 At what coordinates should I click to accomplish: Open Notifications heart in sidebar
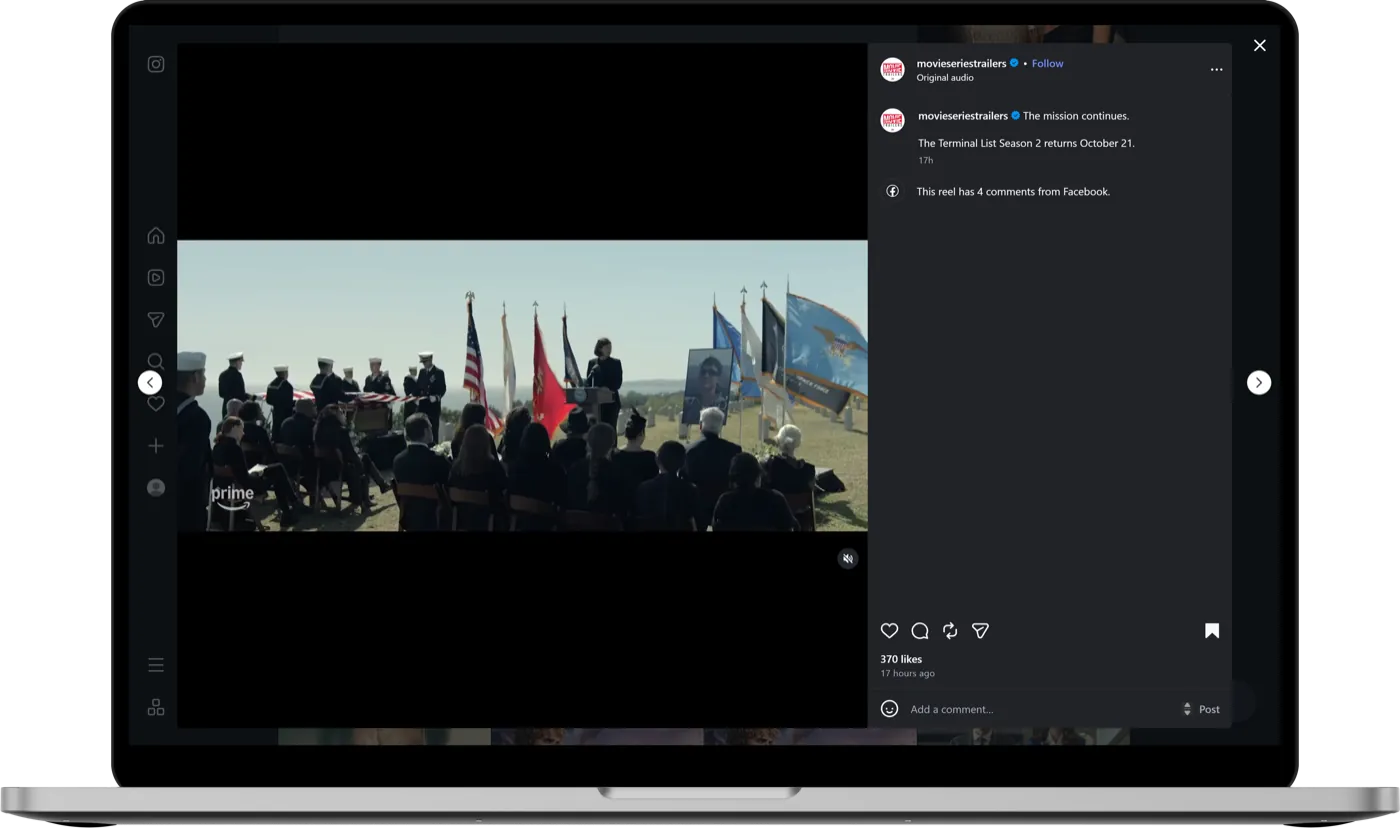point(156,404)
